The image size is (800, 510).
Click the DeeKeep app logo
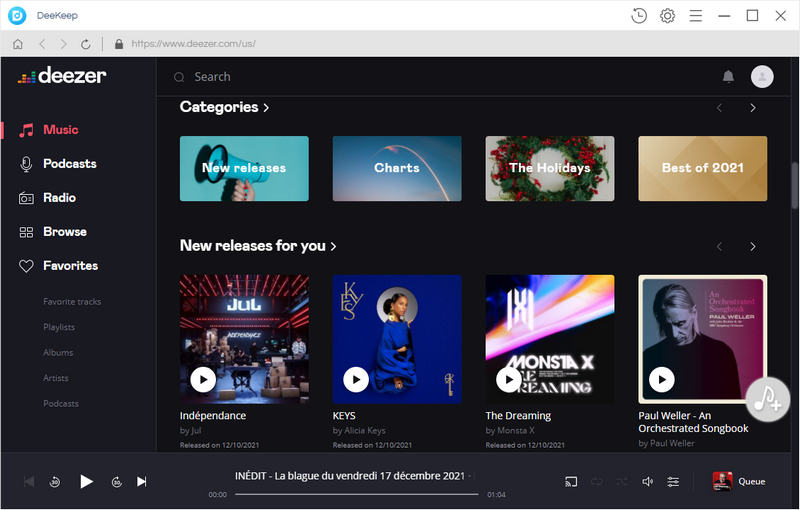point(17,16)
